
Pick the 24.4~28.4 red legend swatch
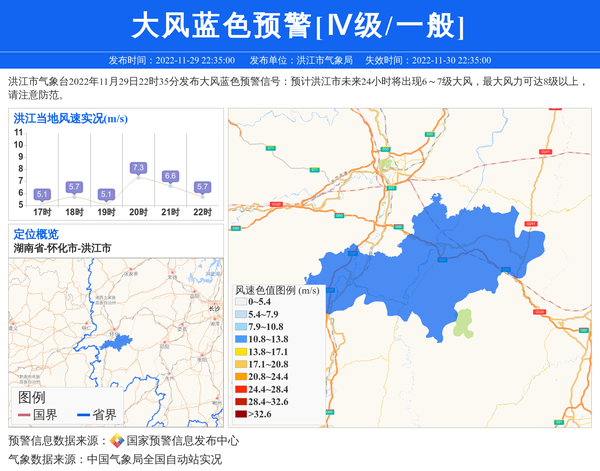tap(241, 390)
